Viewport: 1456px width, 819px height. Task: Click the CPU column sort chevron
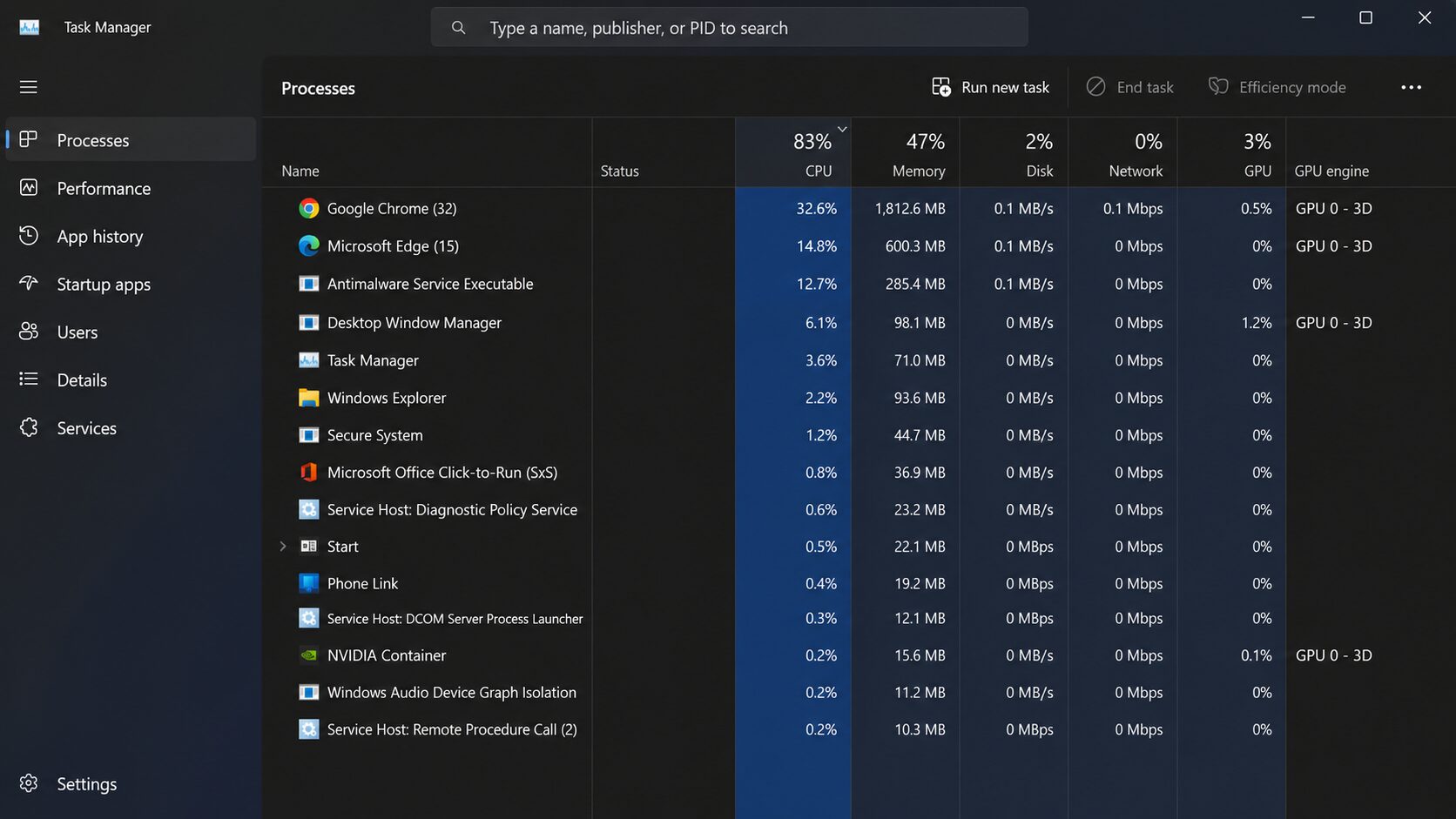click(x=842, y=129)
